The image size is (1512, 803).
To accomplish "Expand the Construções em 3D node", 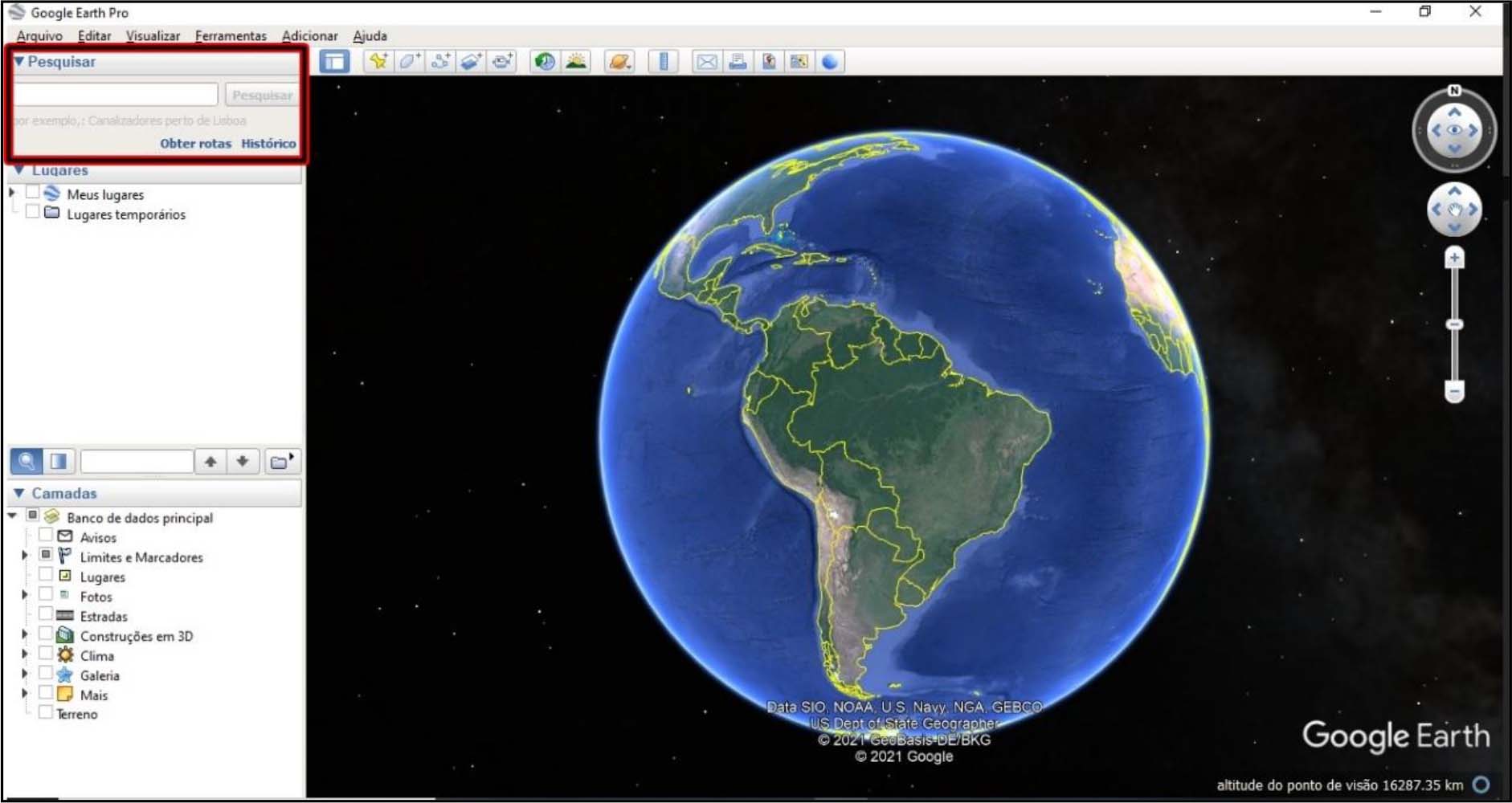I will click(24, 634).
